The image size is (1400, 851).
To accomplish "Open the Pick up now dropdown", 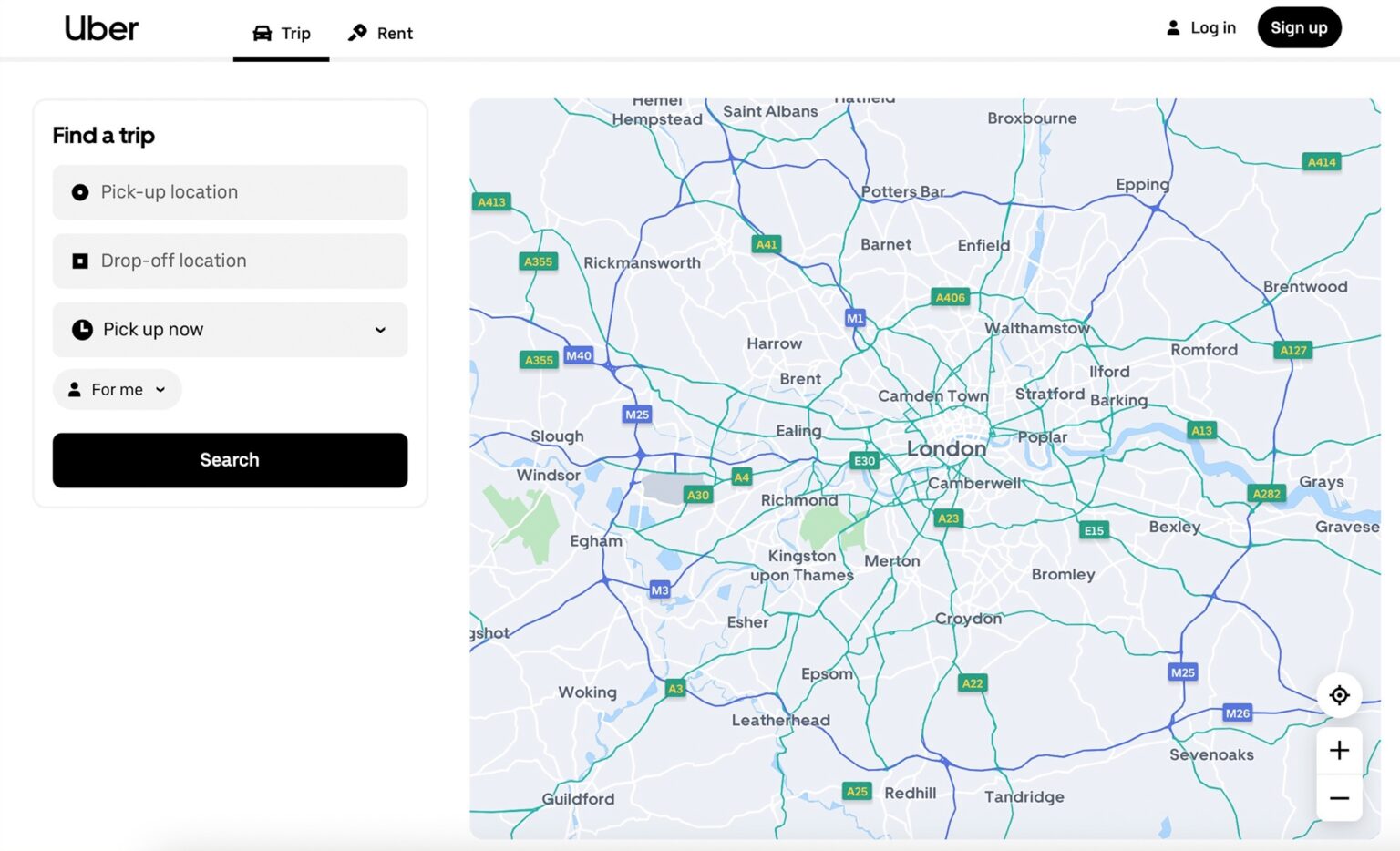I will 230,329.
